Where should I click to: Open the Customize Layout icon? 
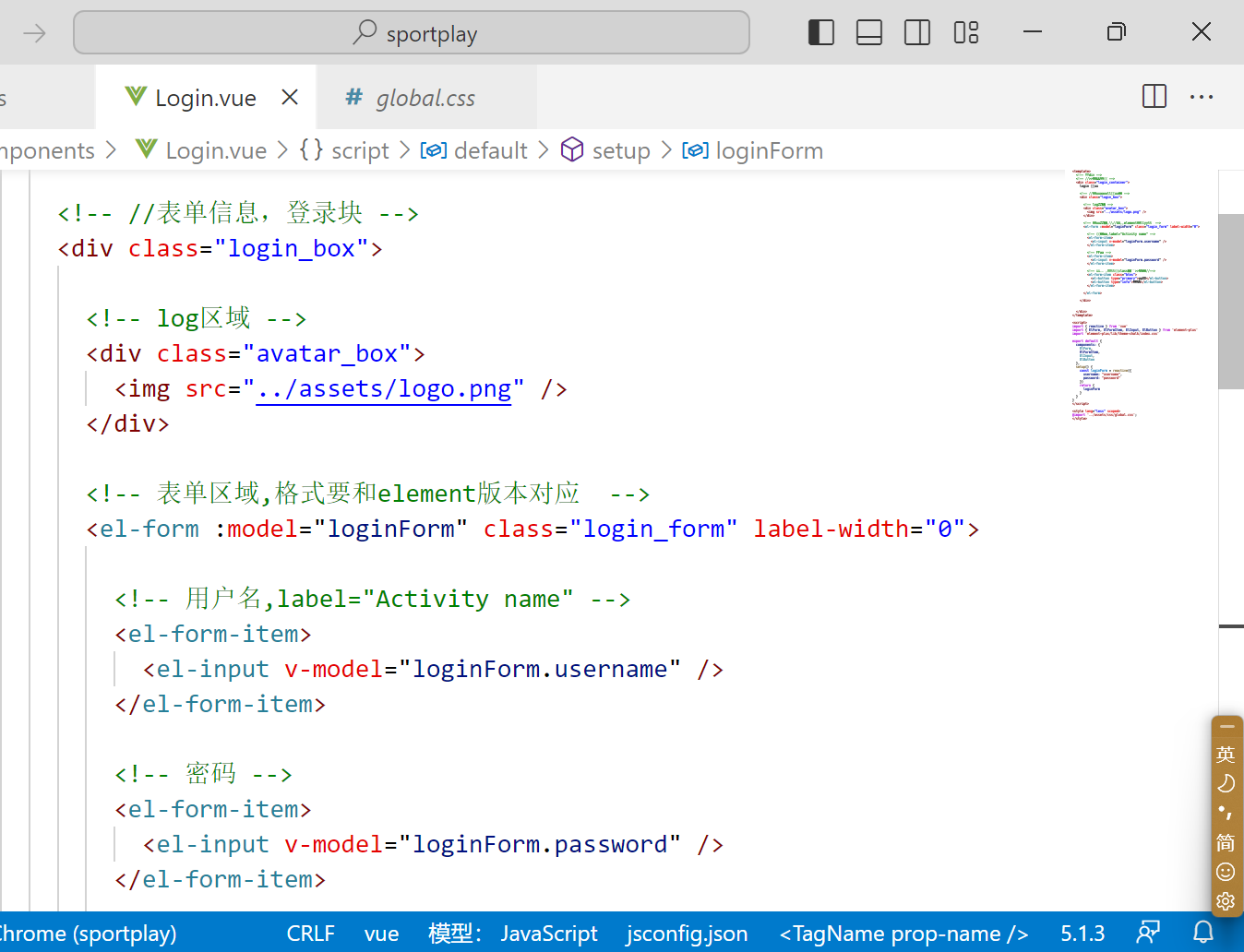(966, 33)
